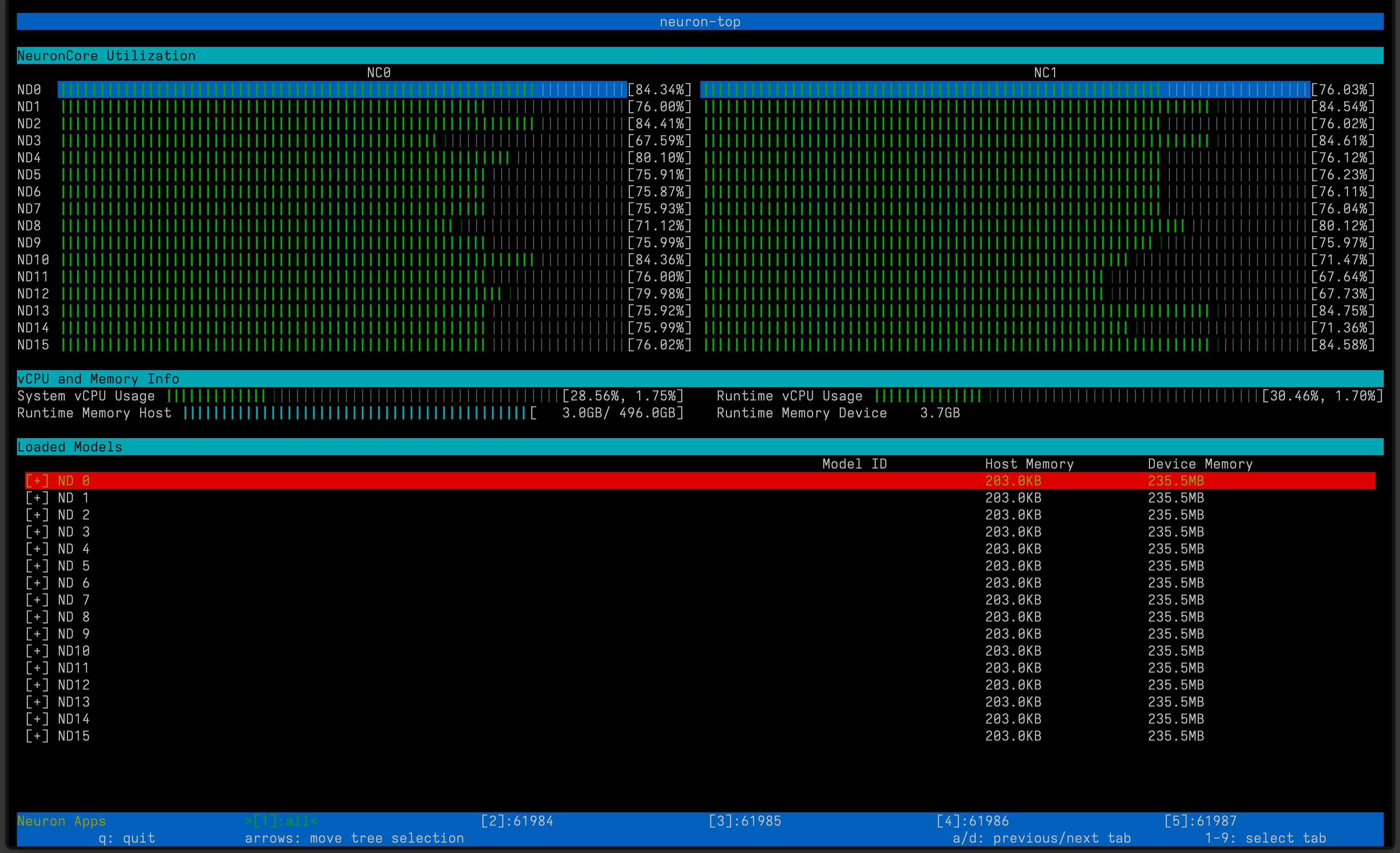Screen dimensions: 1400x853
Task: Expand the ND 0 tree row
Action: [37, 481]
